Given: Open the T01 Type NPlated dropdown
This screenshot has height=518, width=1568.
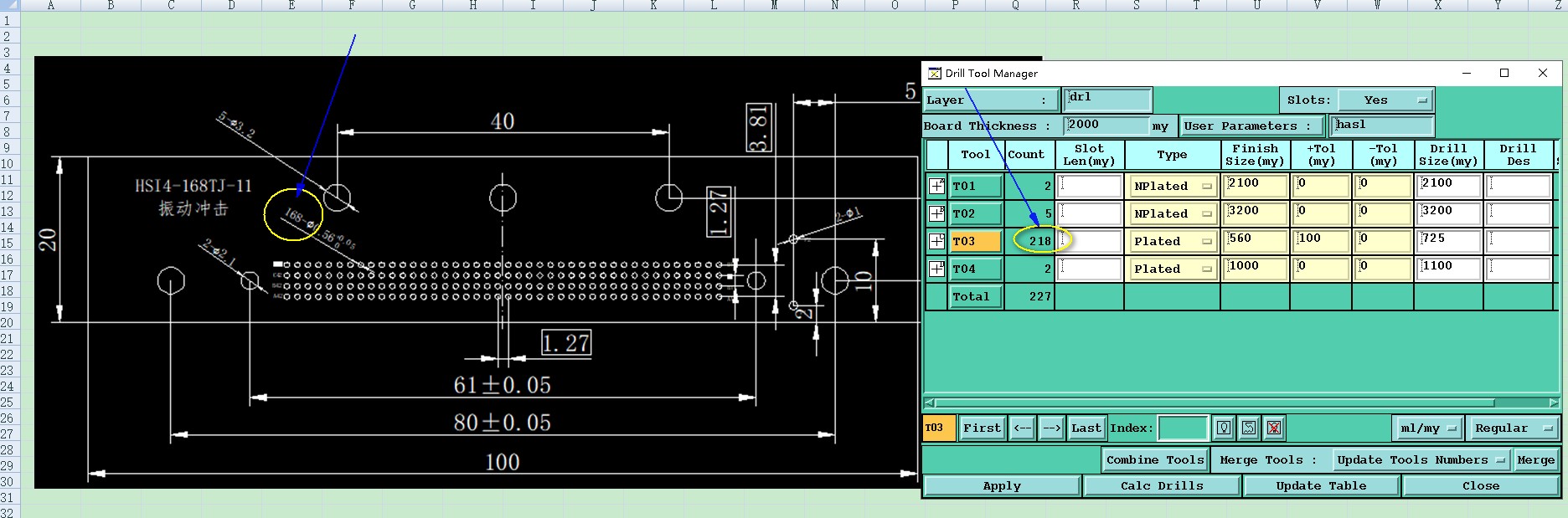Looking at the screenshot, I should [1173, 186].
